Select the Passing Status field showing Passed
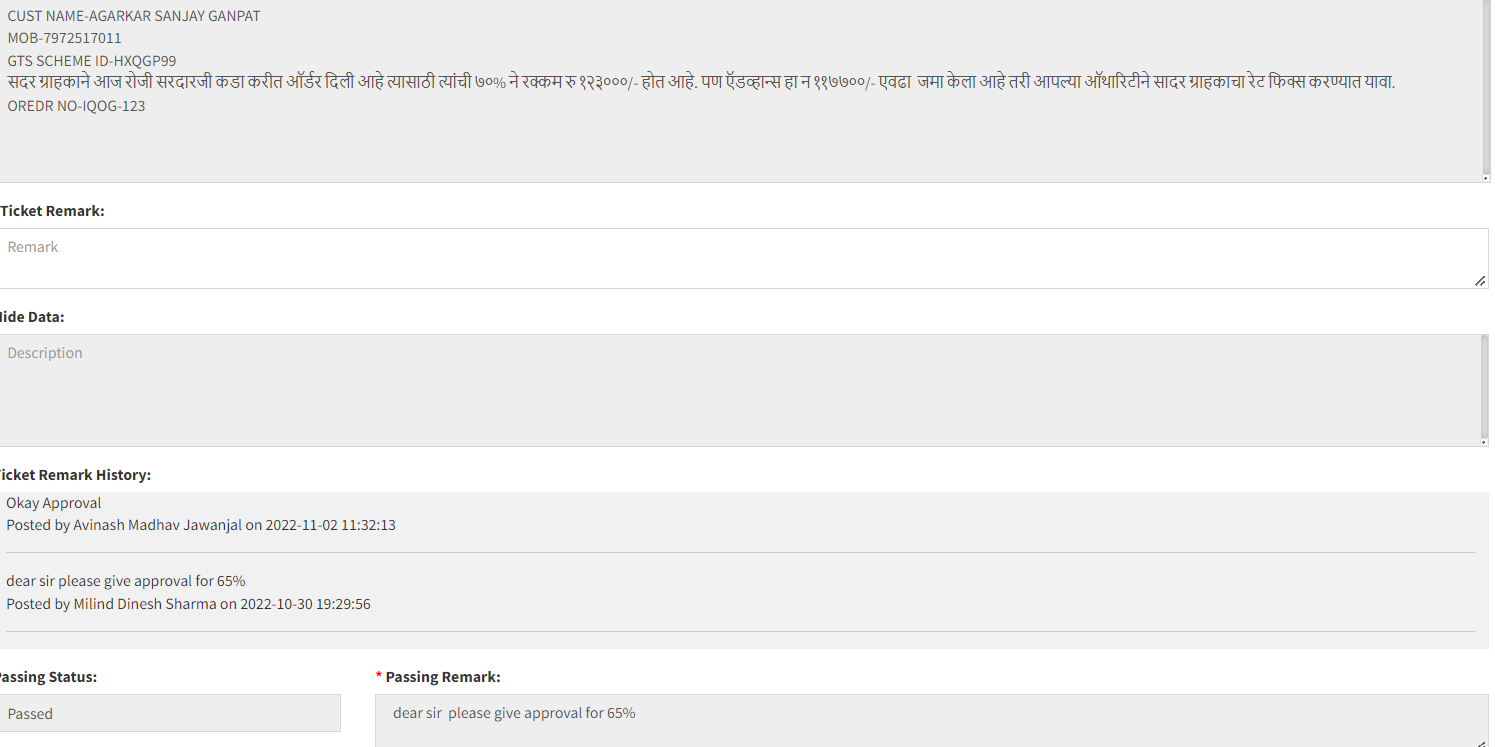 point(170,713)
